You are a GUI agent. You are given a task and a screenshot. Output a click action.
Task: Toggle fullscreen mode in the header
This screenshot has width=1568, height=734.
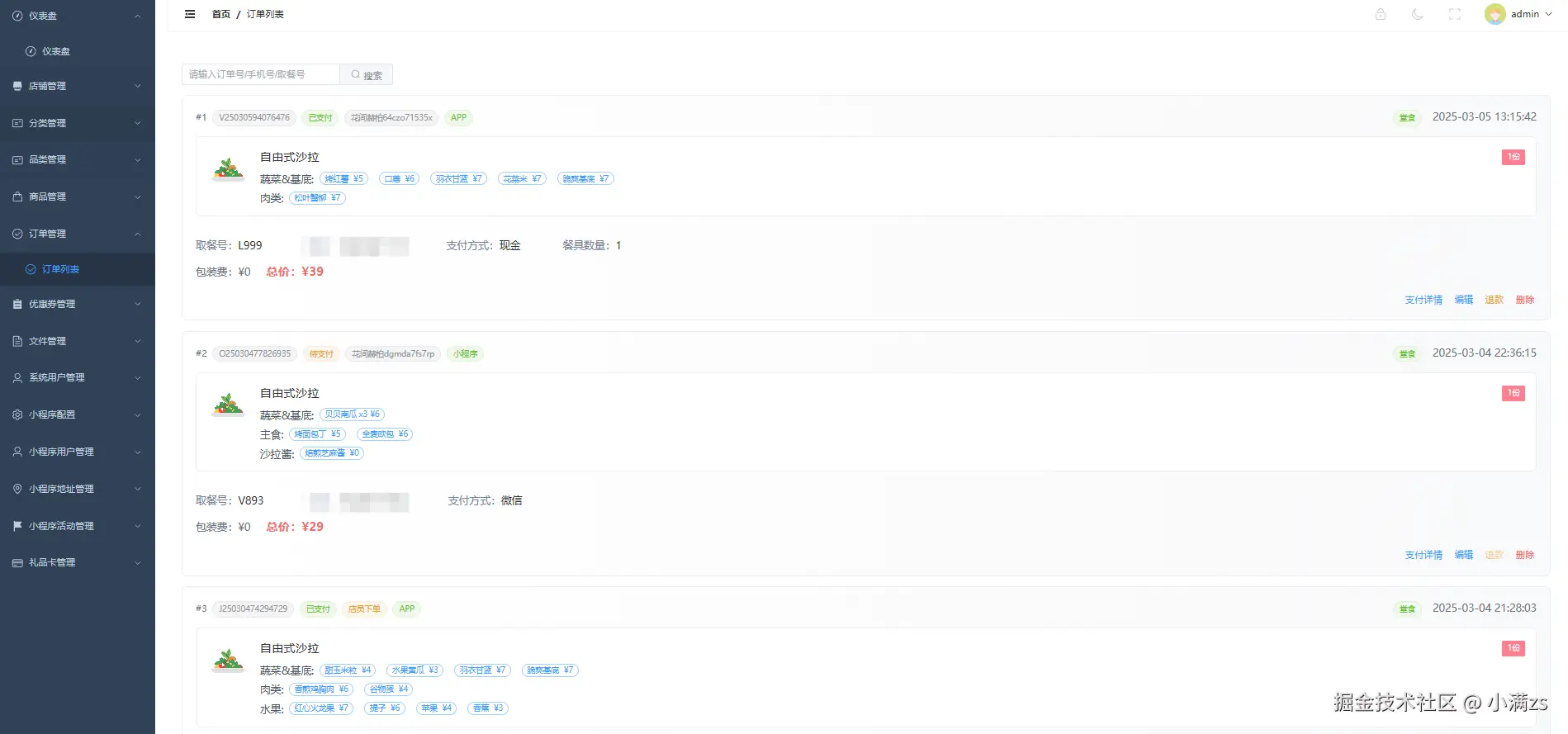click(x=1455, y=14)
